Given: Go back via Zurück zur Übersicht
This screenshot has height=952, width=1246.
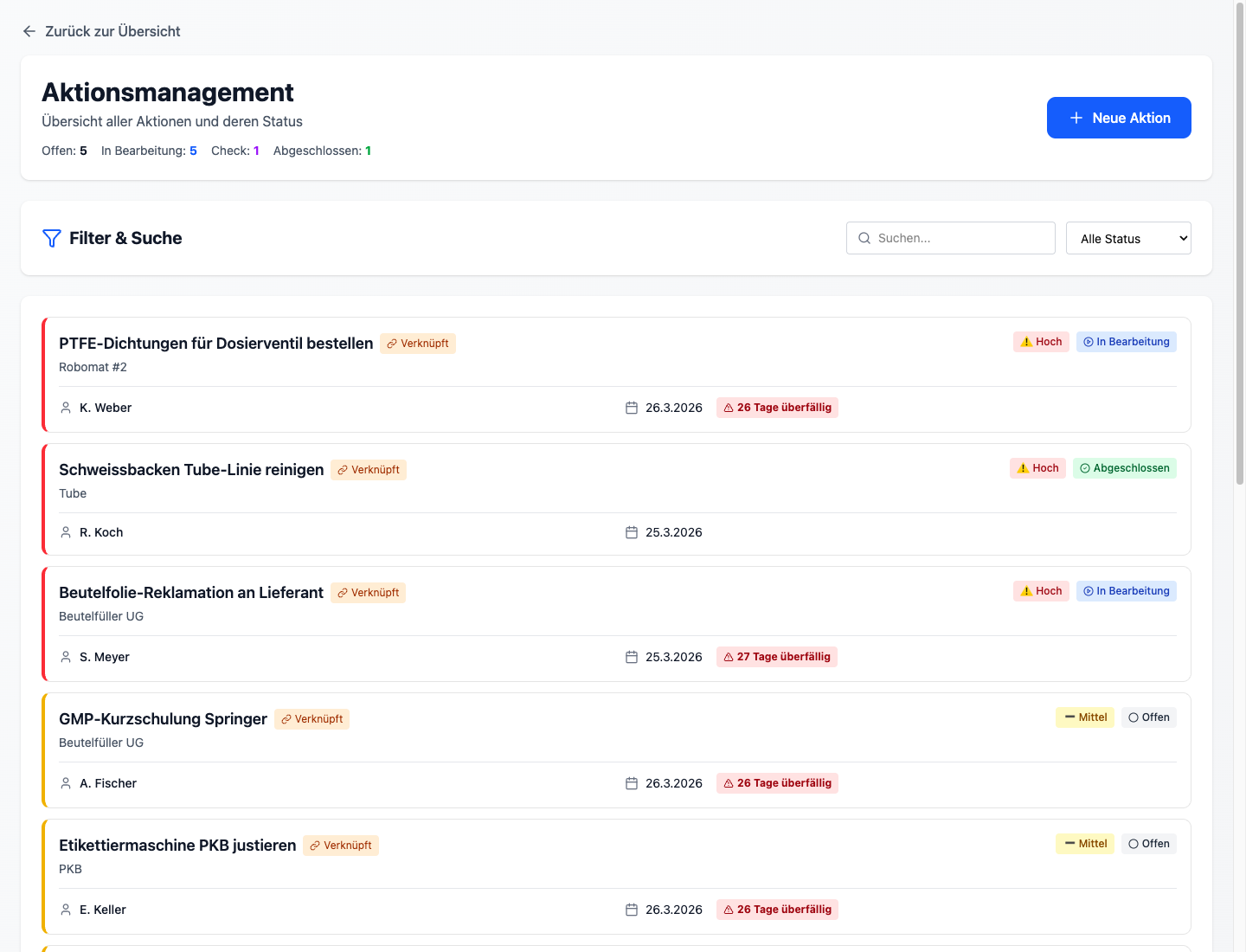Looking at the screenshot, I should [112, 31].
